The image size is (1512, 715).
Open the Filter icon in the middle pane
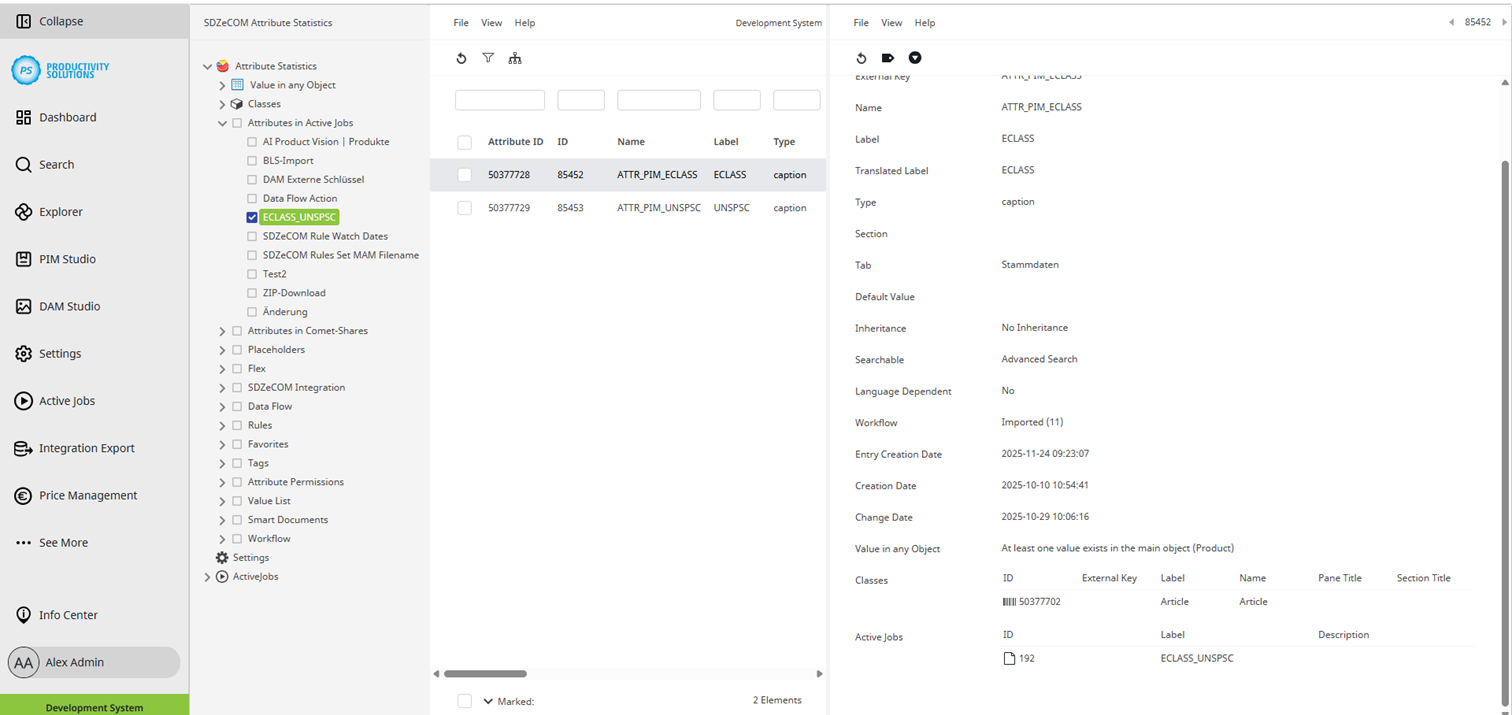pyautogui.click(x=488, y=58)
